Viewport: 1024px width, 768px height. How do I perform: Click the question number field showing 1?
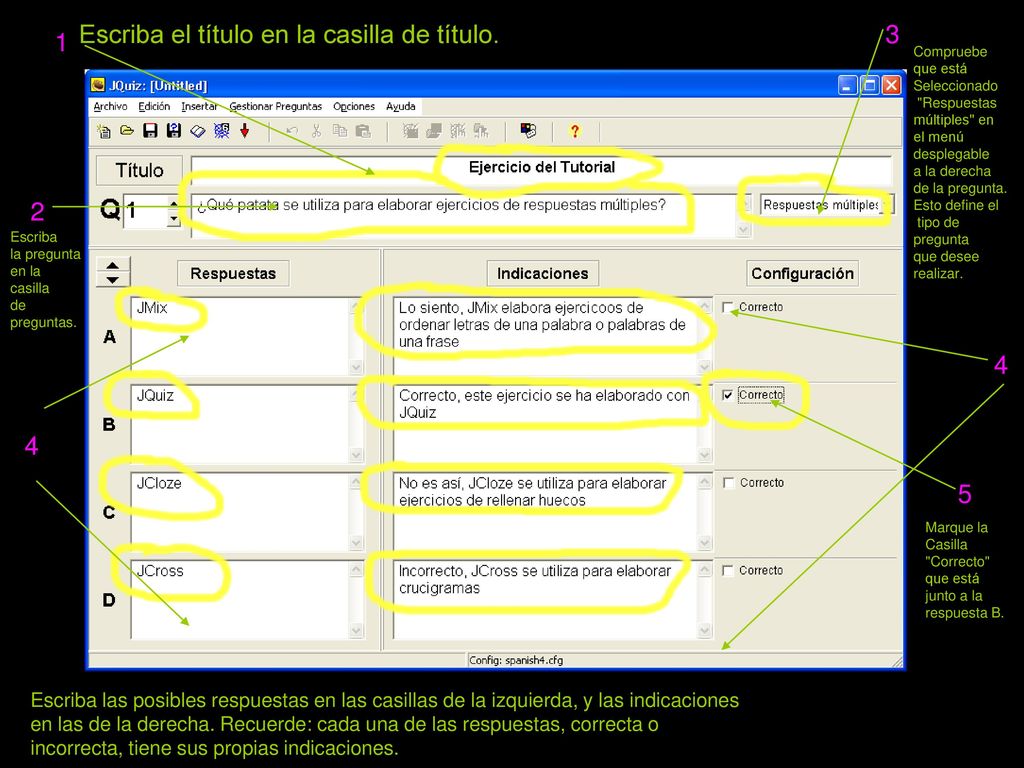coord(146,211)
